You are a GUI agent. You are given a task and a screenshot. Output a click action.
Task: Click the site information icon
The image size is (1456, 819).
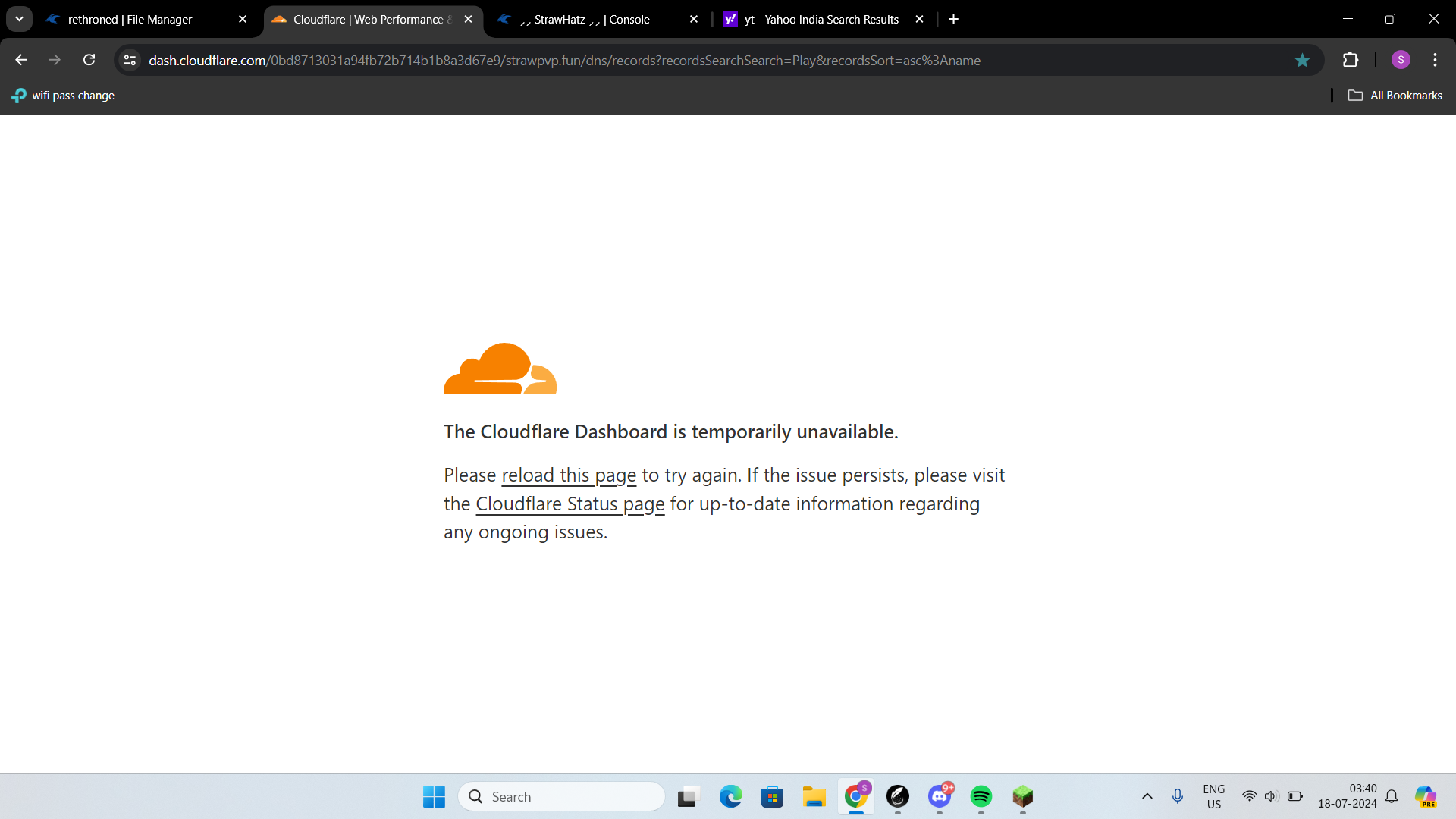tap(130, 60)
